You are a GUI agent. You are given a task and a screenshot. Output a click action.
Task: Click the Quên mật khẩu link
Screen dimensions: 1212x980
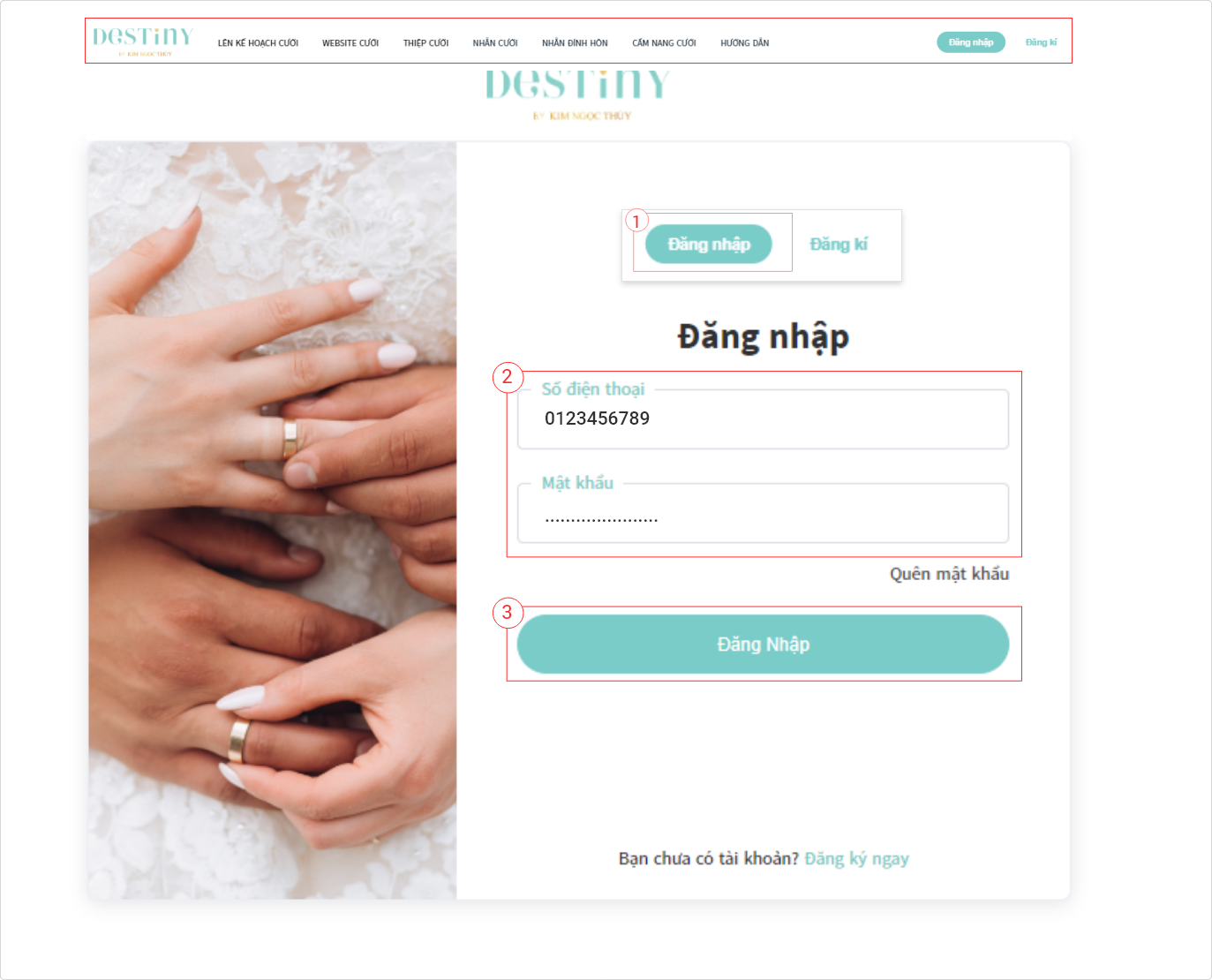click(x=949, y=574)
